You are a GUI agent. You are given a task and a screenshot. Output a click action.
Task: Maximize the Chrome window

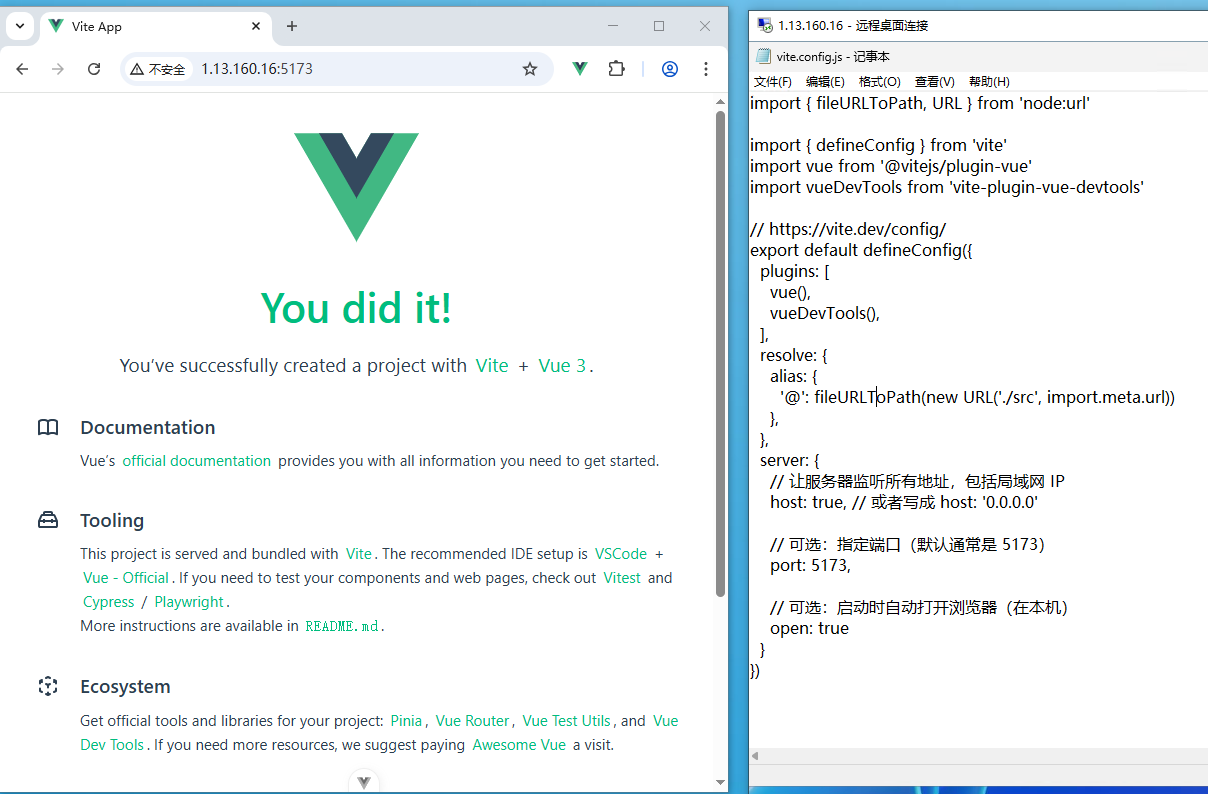point(659,26)
